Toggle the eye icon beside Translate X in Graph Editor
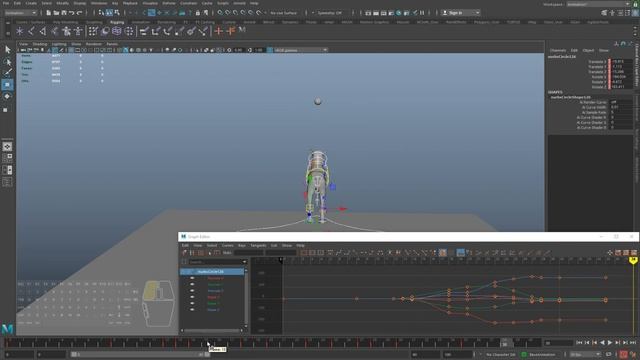This screenshot has width=640, height=360. [192, 278]
